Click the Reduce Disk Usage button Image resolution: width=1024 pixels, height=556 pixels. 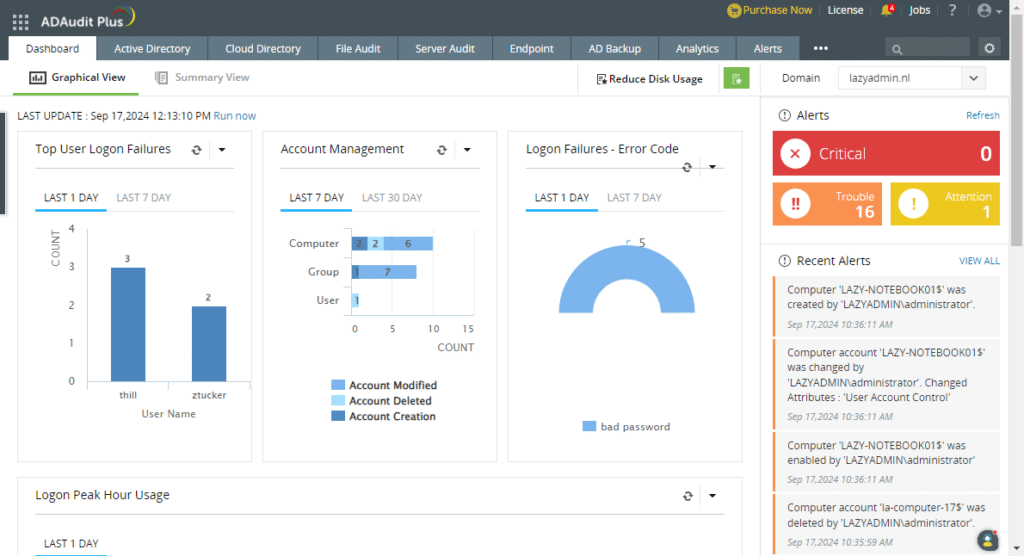tap(649, 78)
